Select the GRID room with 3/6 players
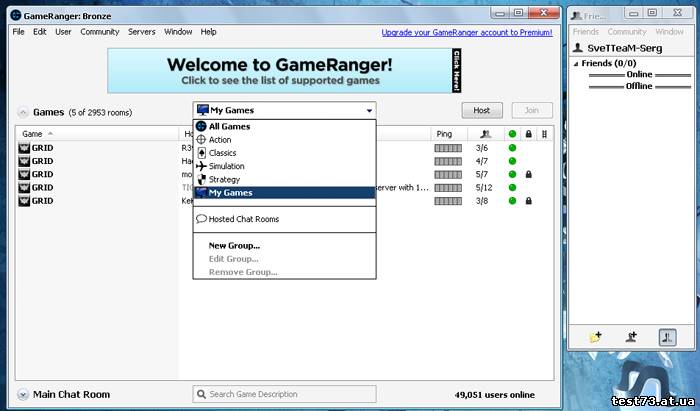This screenshot has height=411, width=700. pyautogui.click(x=284, y=148)
